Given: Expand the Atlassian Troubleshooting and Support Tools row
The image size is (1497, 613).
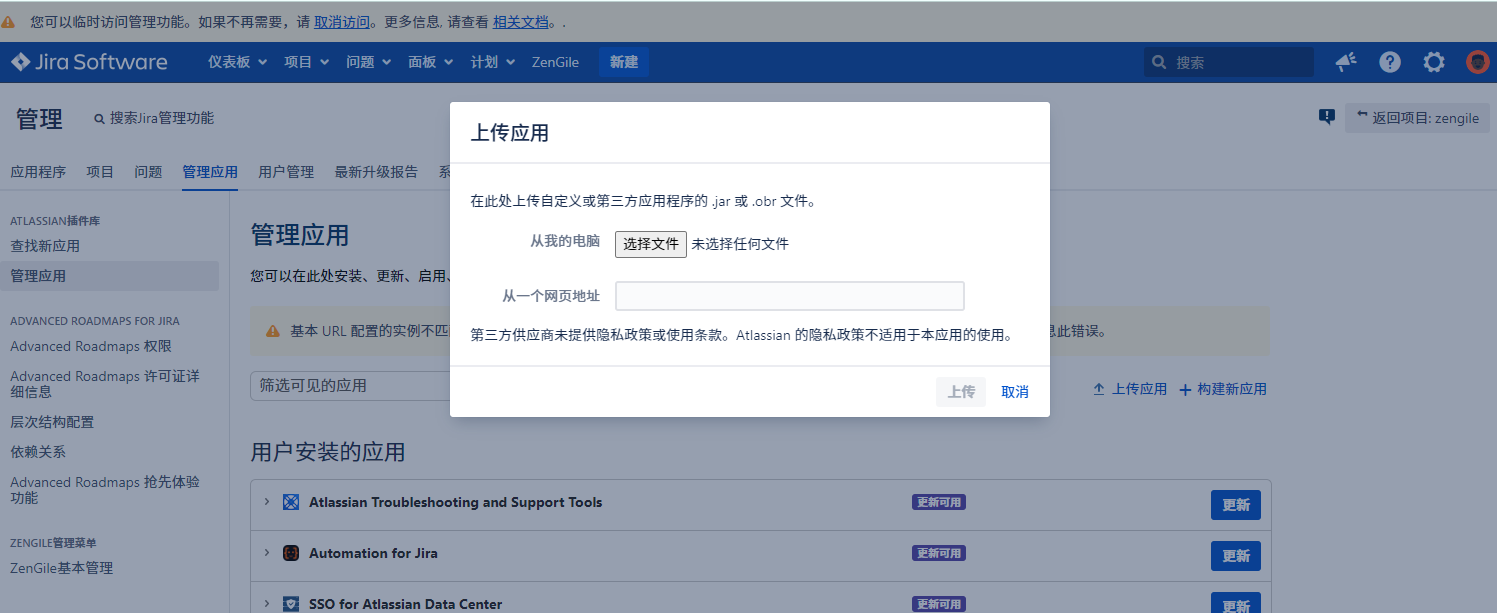Looking at the screenshot, I should point(267,501).
